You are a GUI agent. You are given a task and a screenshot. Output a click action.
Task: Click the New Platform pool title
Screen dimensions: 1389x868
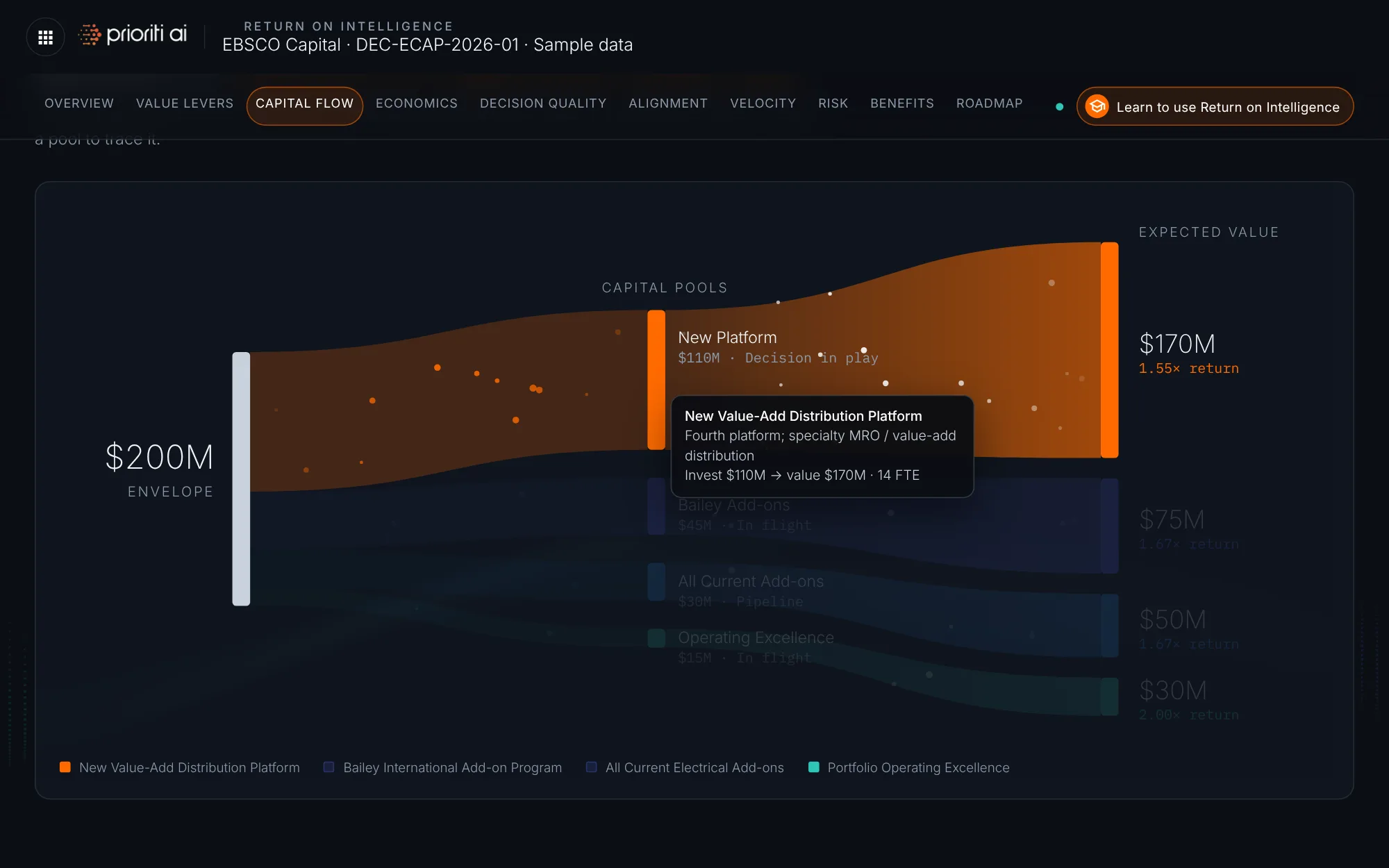[x=727, y=337]
